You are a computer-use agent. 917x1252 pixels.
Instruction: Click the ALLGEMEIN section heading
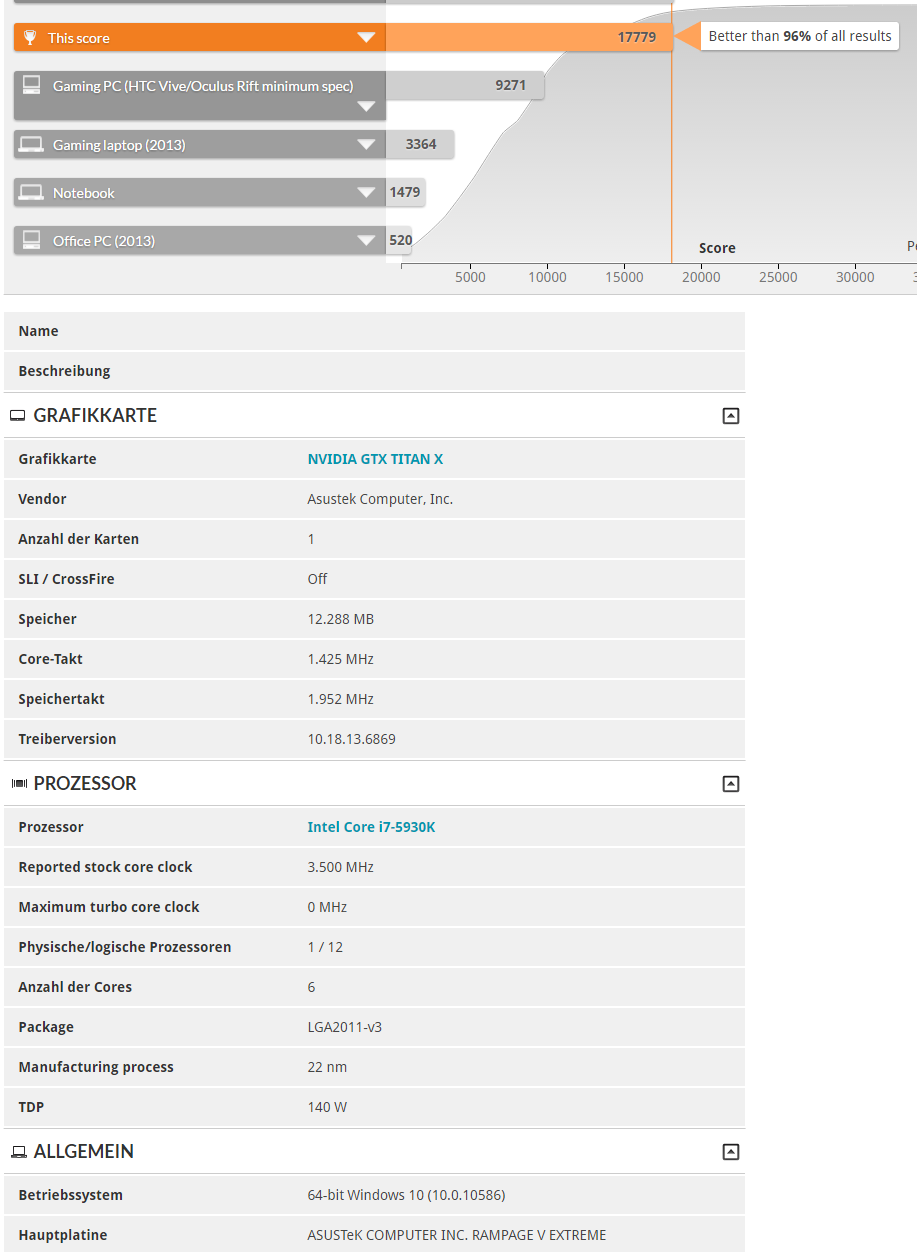pos(84,1152)
